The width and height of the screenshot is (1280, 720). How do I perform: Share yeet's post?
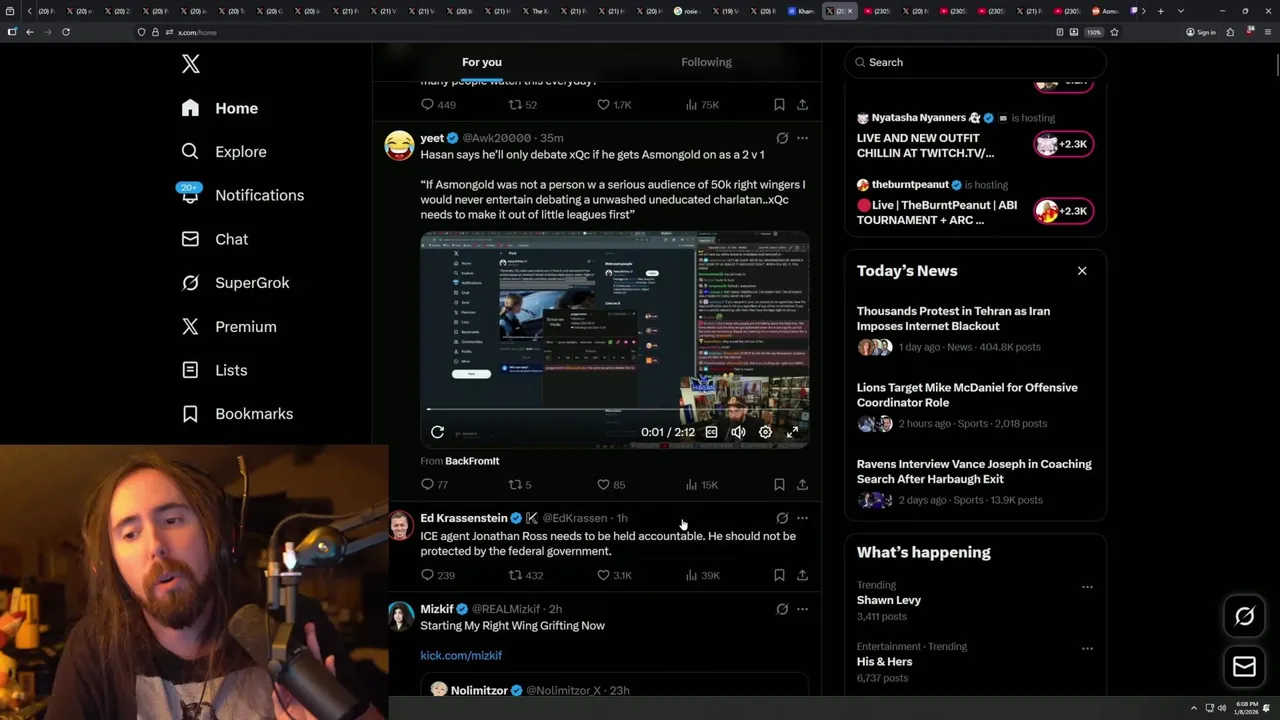[802, 485]
